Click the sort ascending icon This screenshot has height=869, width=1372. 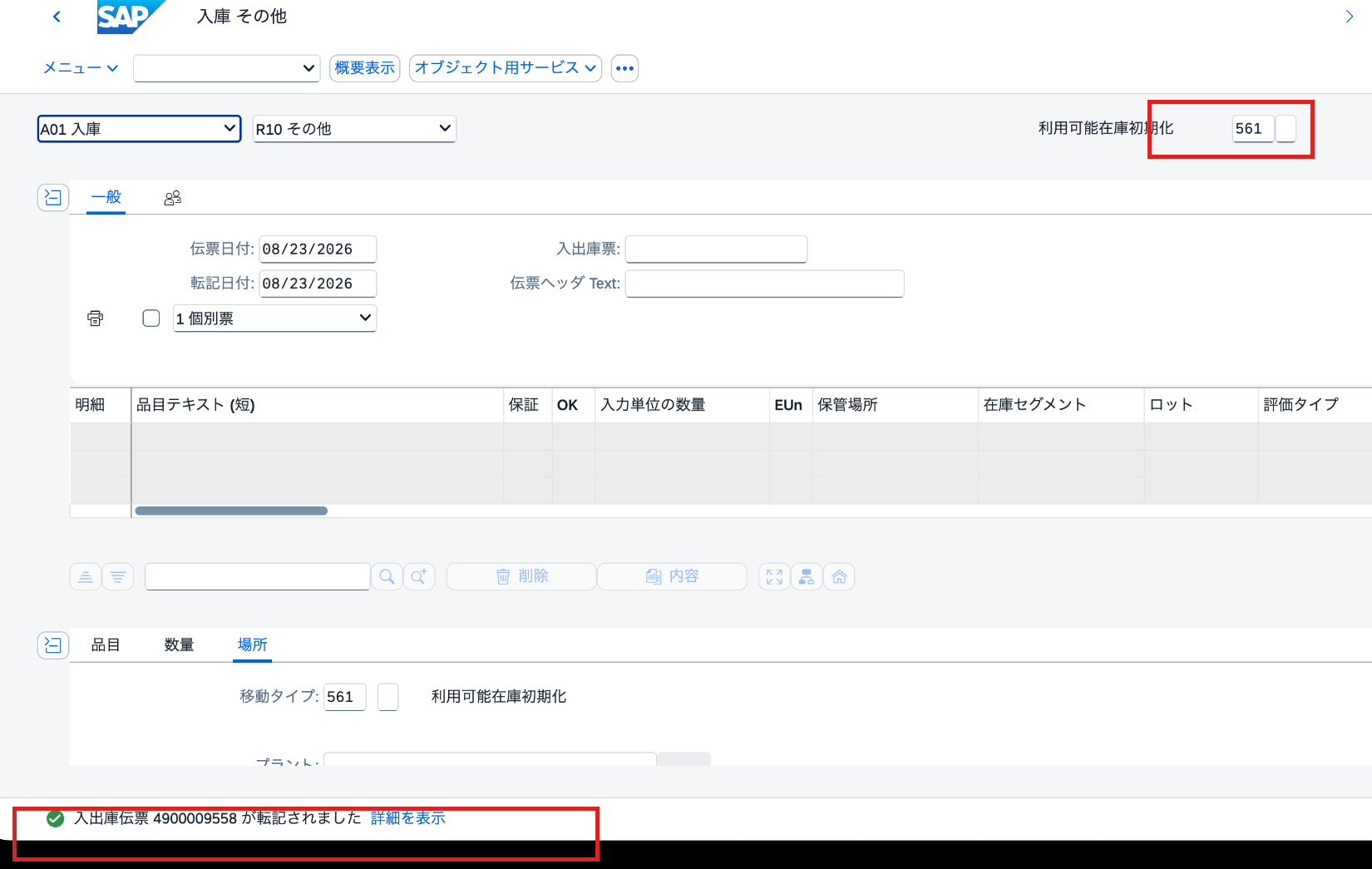86,576
